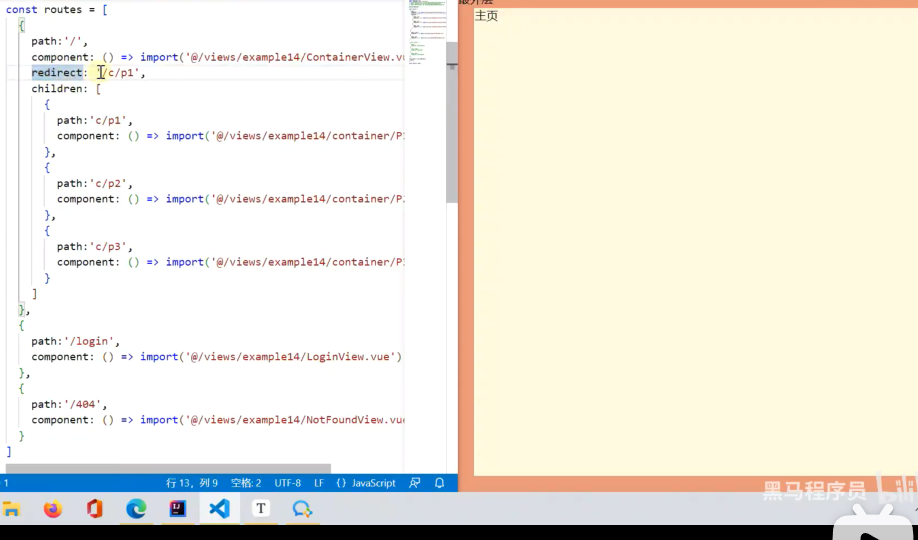Open Firefox from the taskbar
The width and height of the screenshot is (918, 540).
(x=53, y=509)
